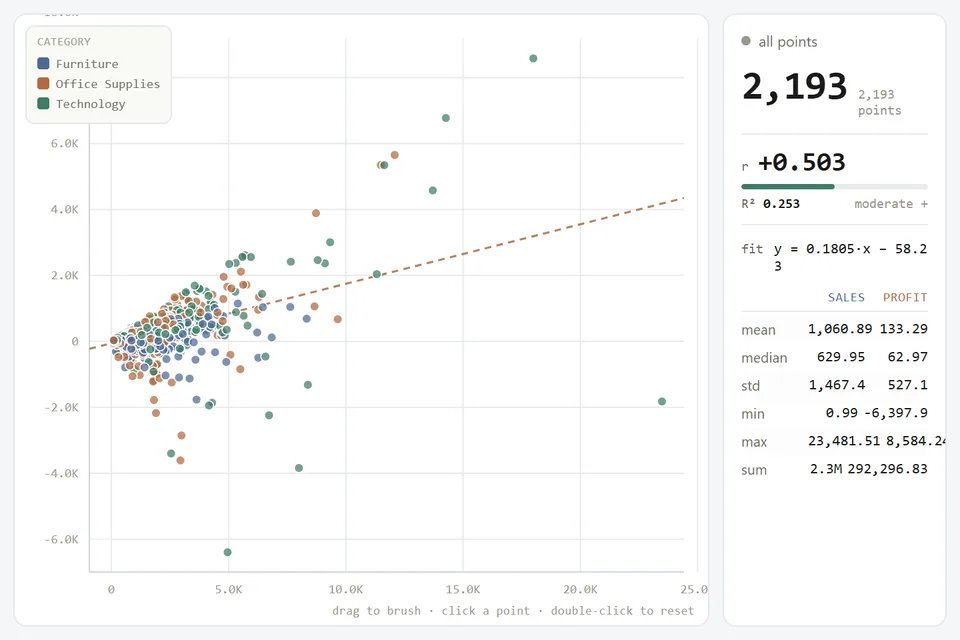Viewport: 960px width, 640px height.
Task: Toggle the Office Supplies legend label
Action: pos(108,84)
